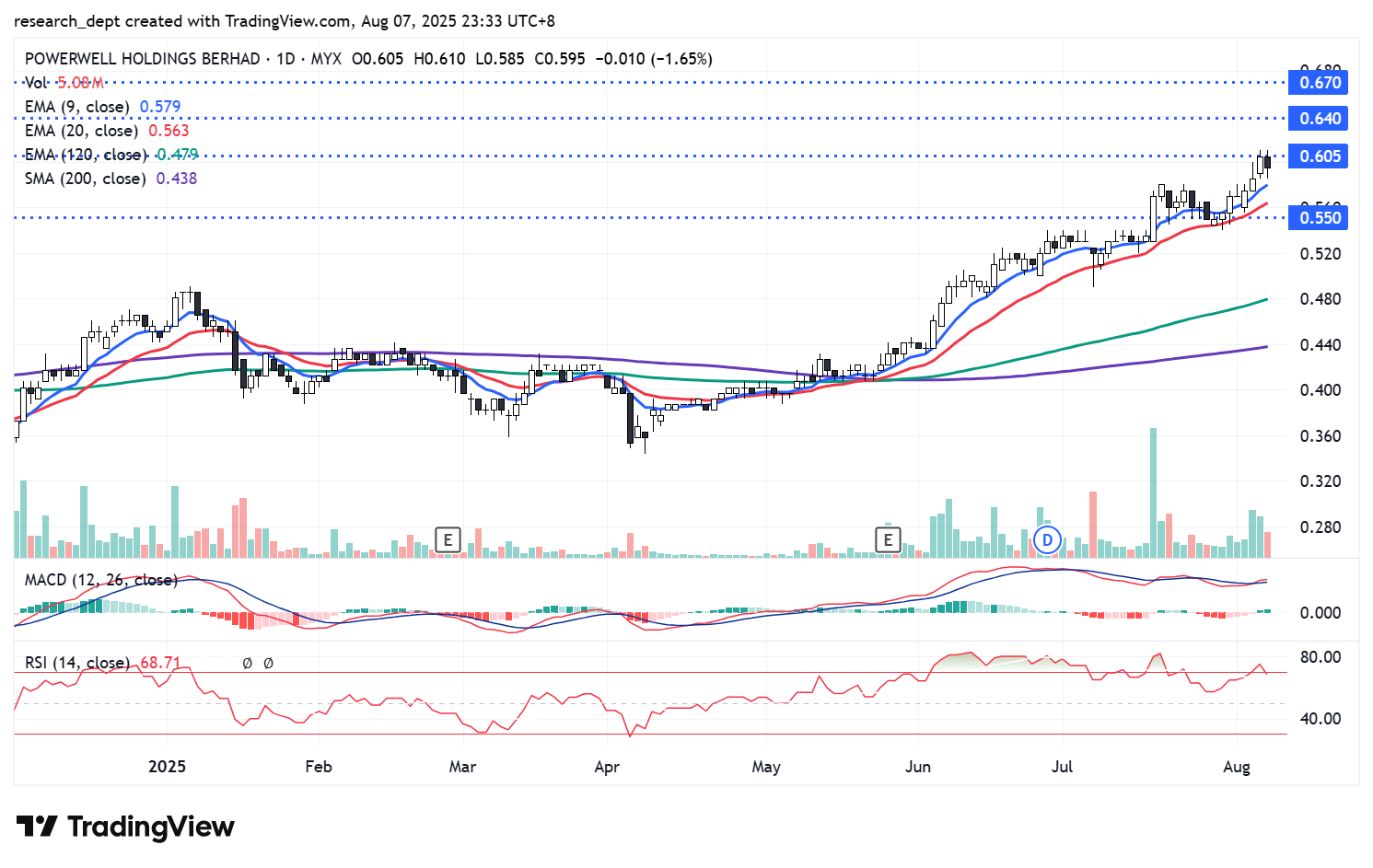Screen dimensions: 1373x868
Task: Click the 0.480 price axis label
Action: [1320, 299]
